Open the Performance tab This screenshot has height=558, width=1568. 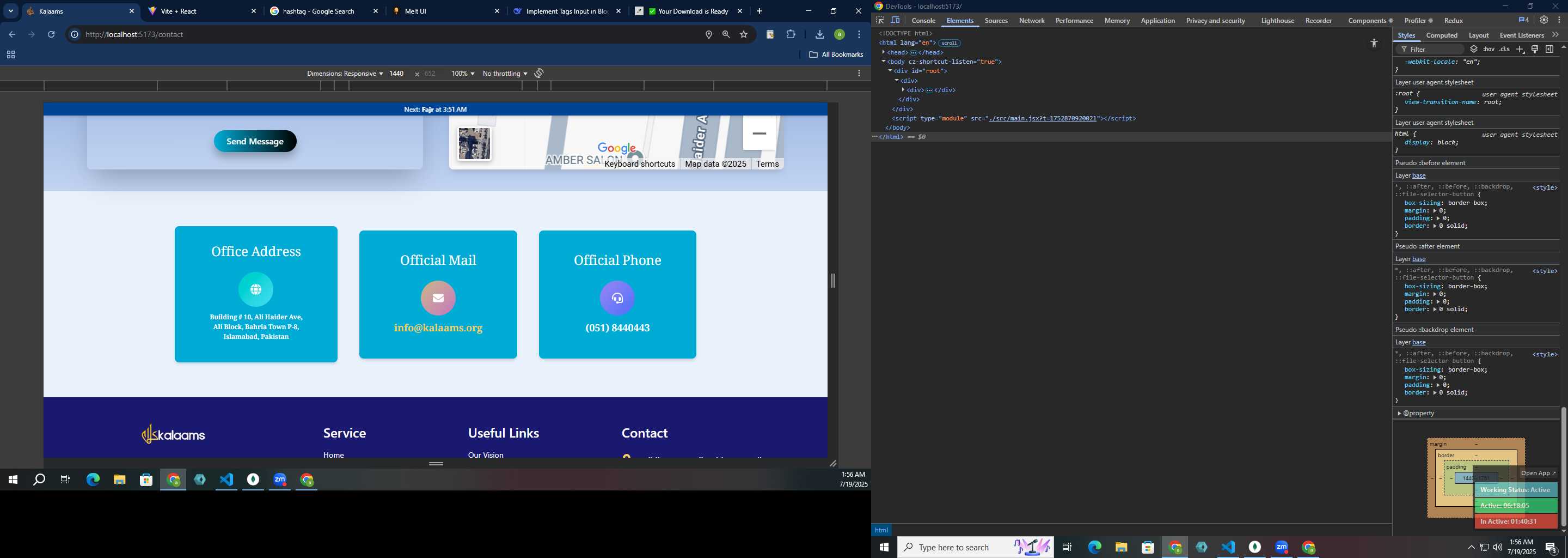click(x=1074, y=21)
